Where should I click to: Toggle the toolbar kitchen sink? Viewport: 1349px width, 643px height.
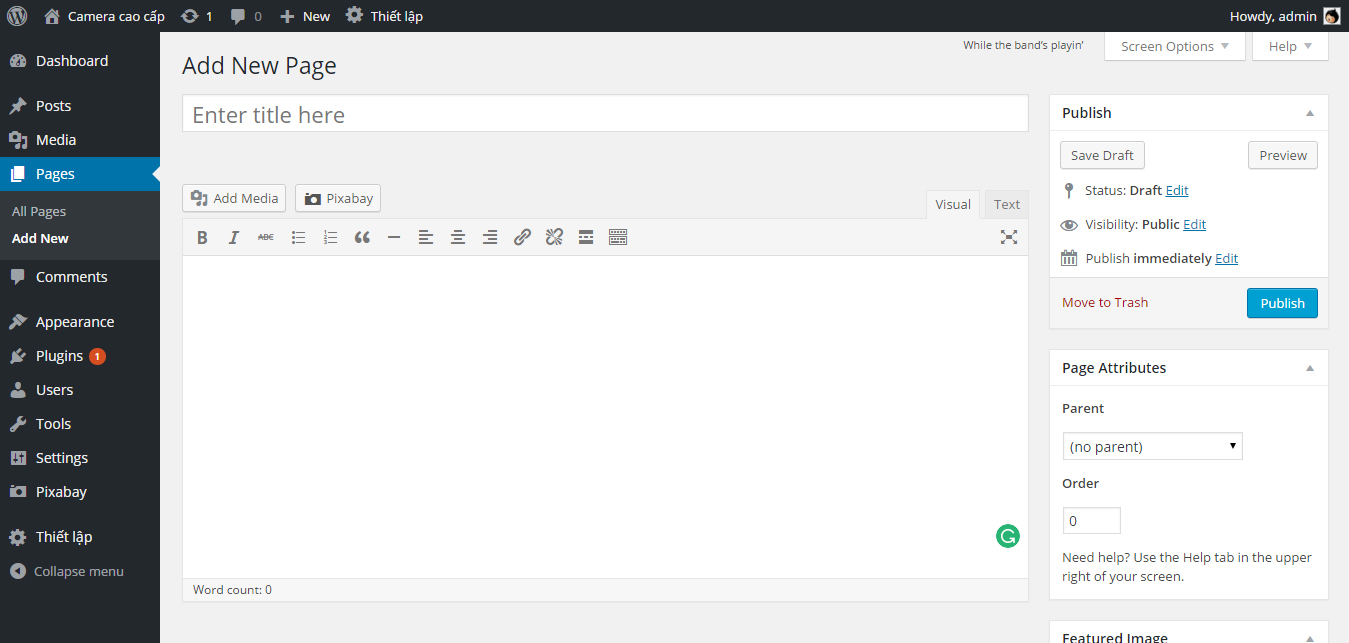pyautogui.click(x=618, y=237)
